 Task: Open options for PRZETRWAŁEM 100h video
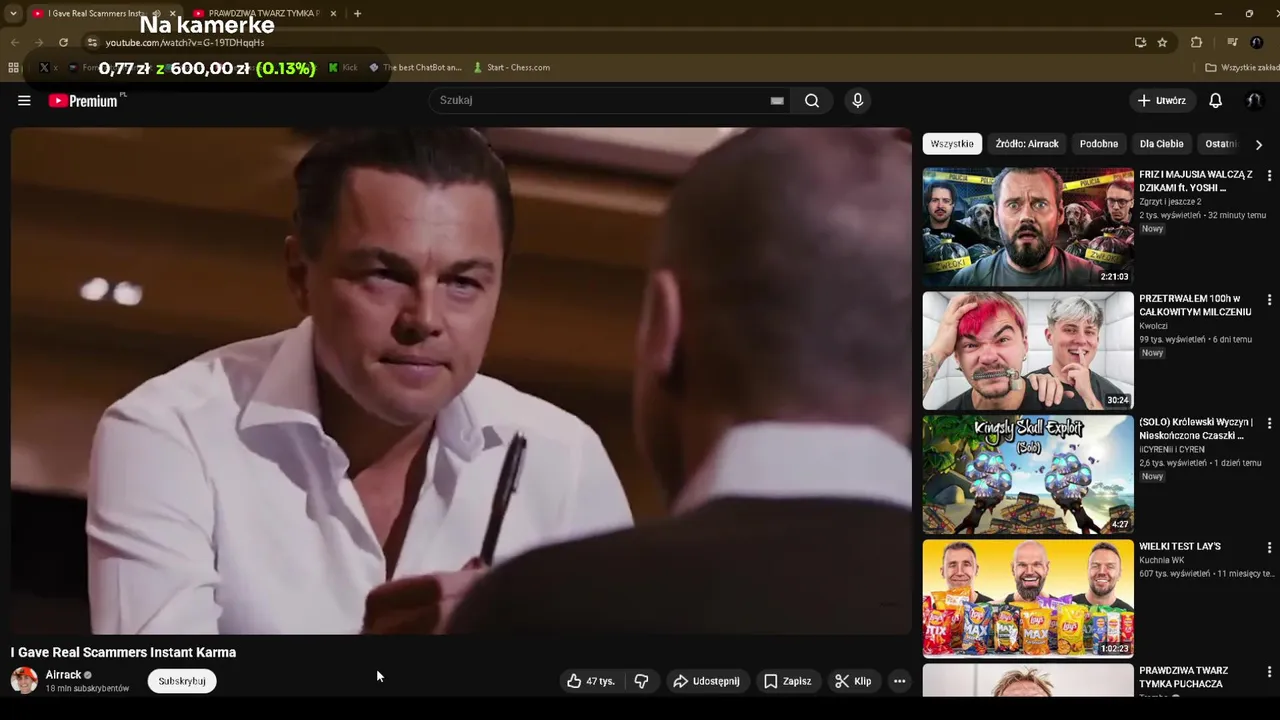1269,299
